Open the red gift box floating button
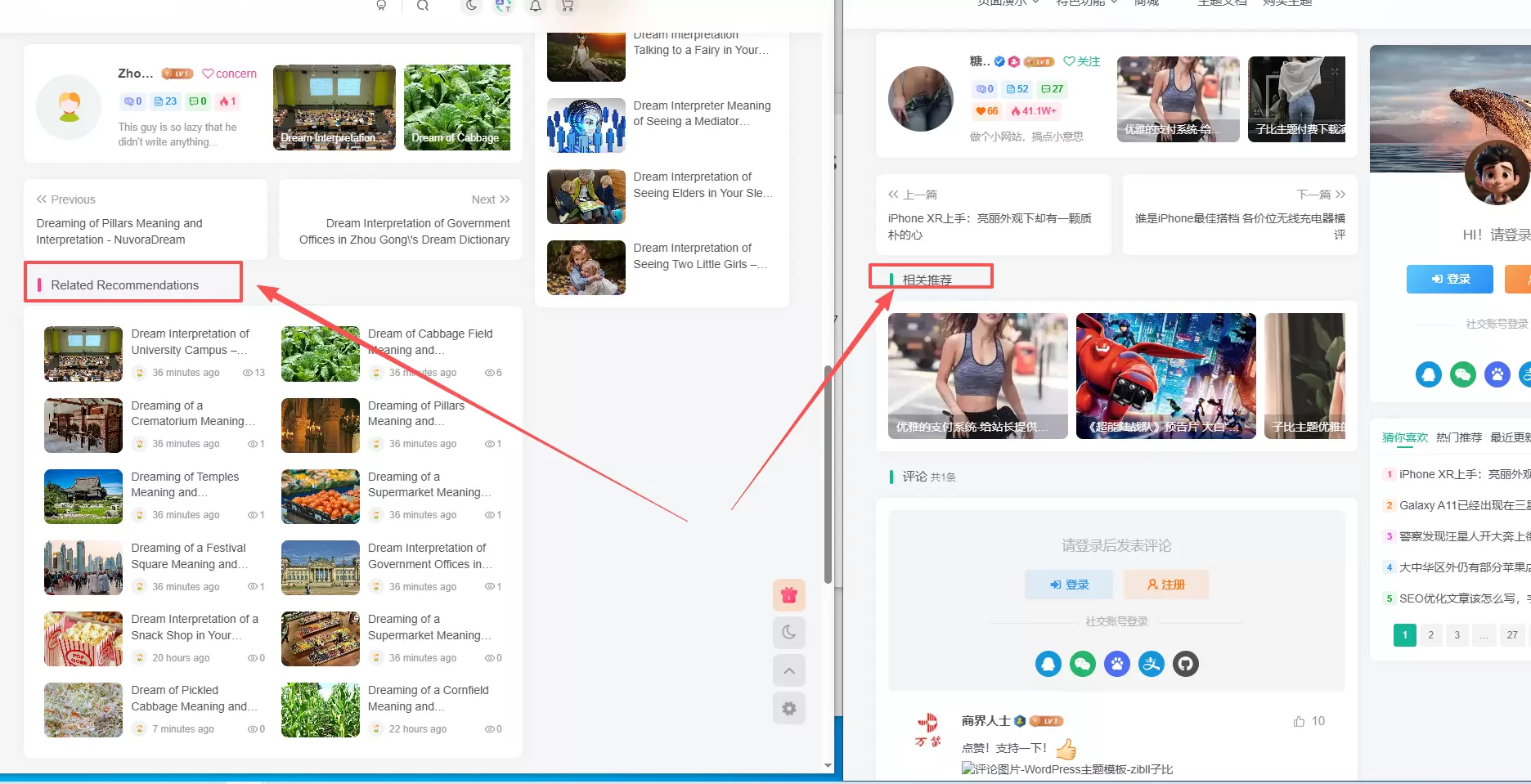Viewport: 1531px width, 784px height. [788, 595]
